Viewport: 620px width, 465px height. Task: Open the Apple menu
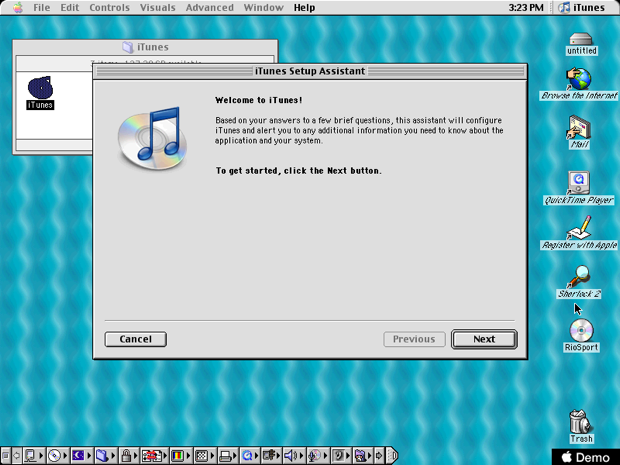pyautogui.click(x=17, y=8)
